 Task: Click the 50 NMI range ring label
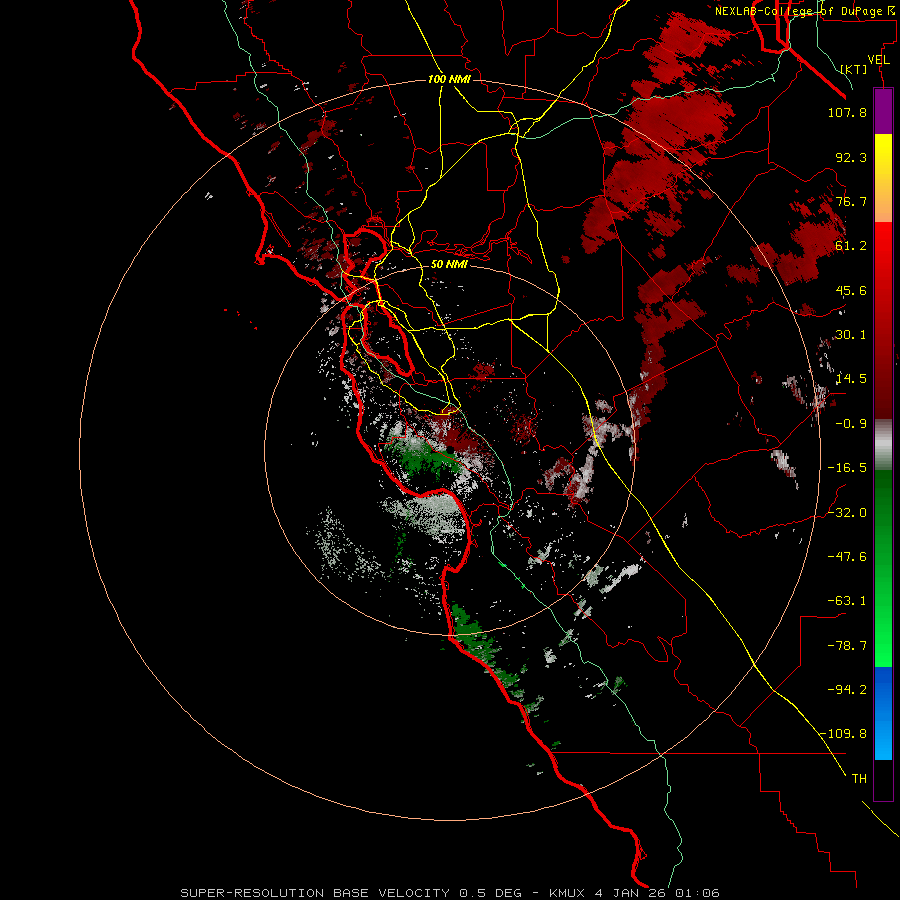449,264
